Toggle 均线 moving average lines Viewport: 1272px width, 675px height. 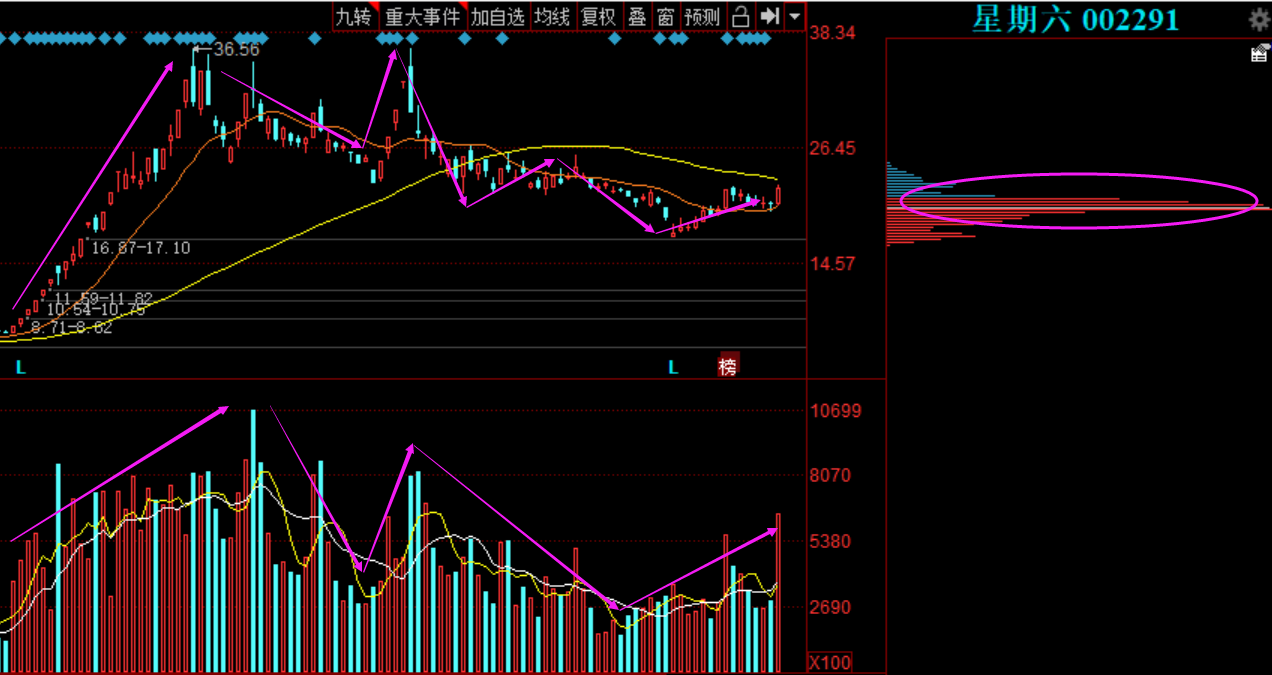click(x=552, y=16)
